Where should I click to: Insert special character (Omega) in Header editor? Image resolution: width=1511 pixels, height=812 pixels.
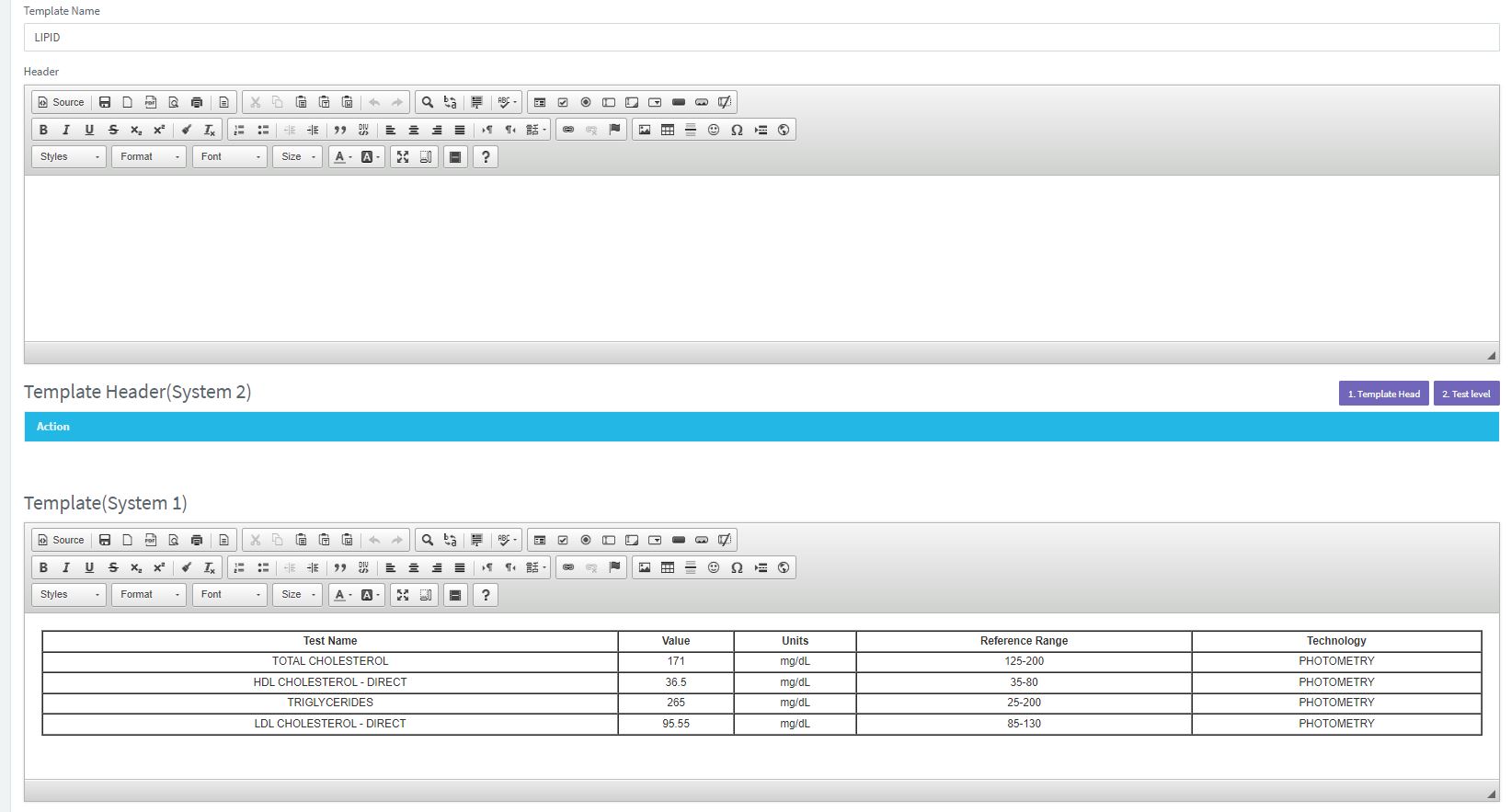737,130
